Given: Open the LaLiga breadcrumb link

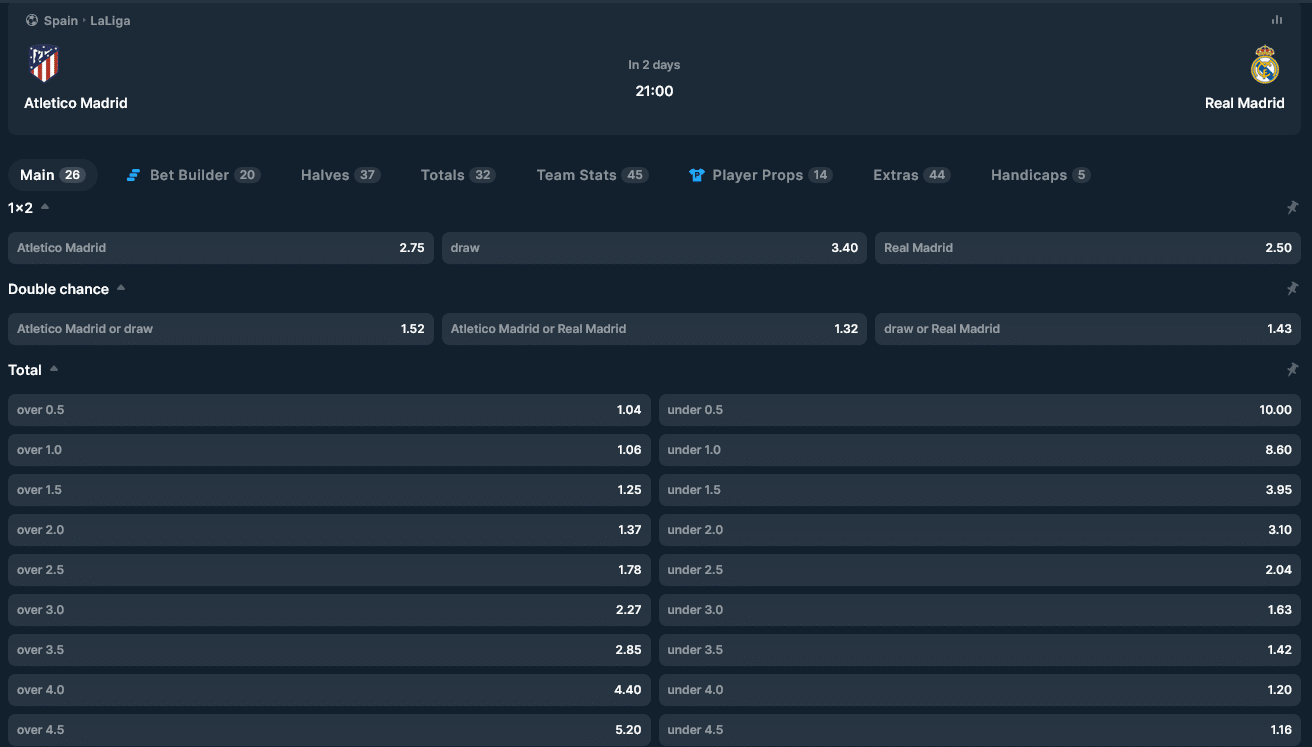Looking at the screenshot, I should 110,20.
